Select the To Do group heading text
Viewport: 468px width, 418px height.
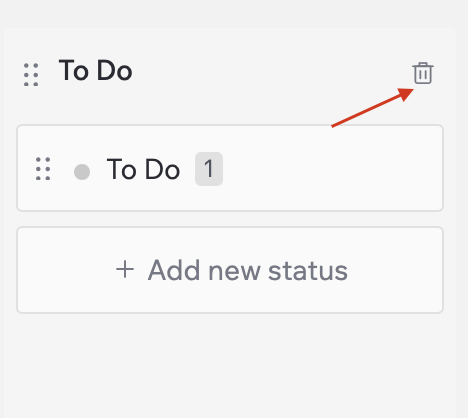(96, 71)
